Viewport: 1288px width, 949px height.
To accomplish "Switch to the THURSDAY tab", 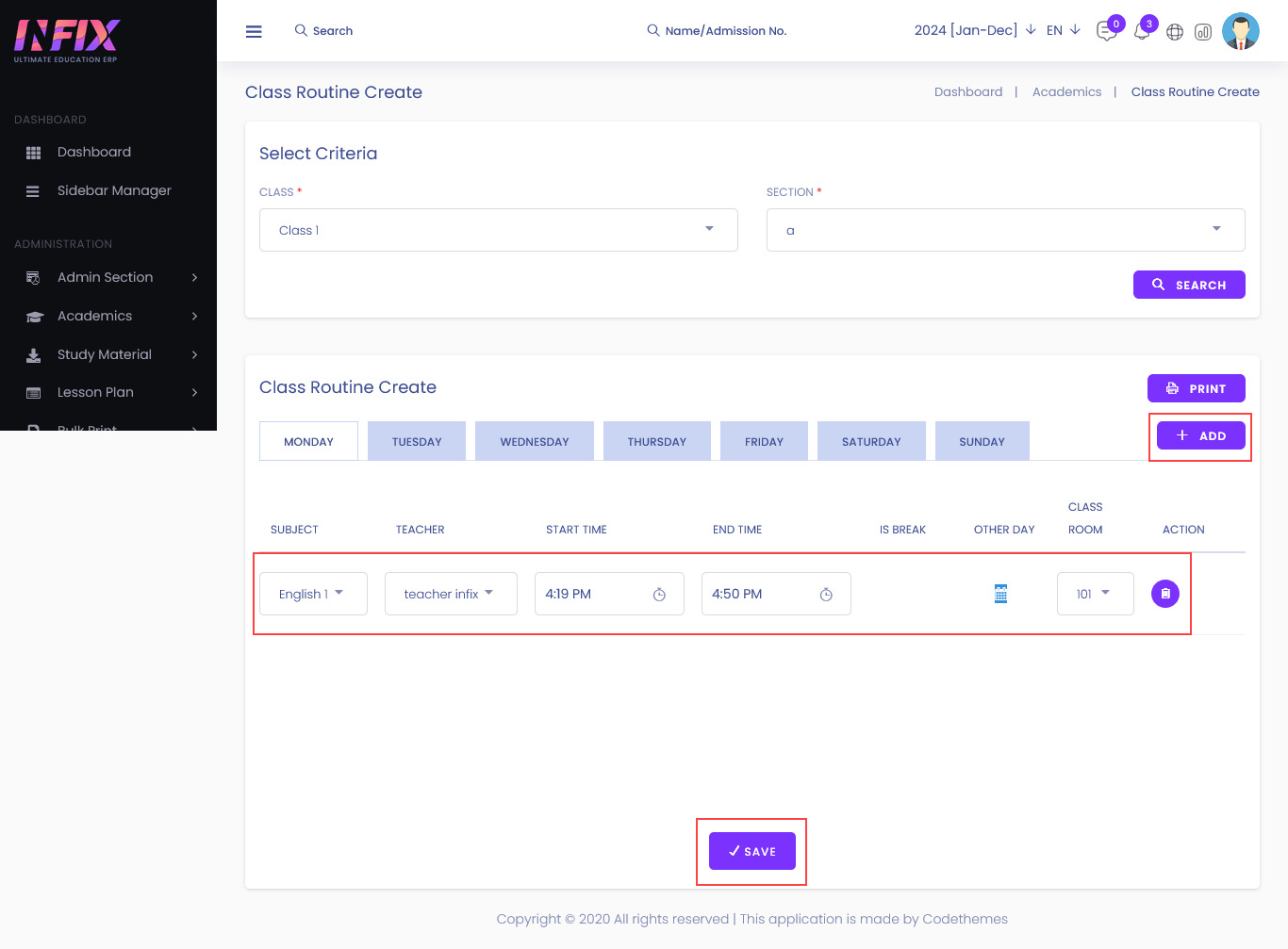I will (x=657, y=441).
